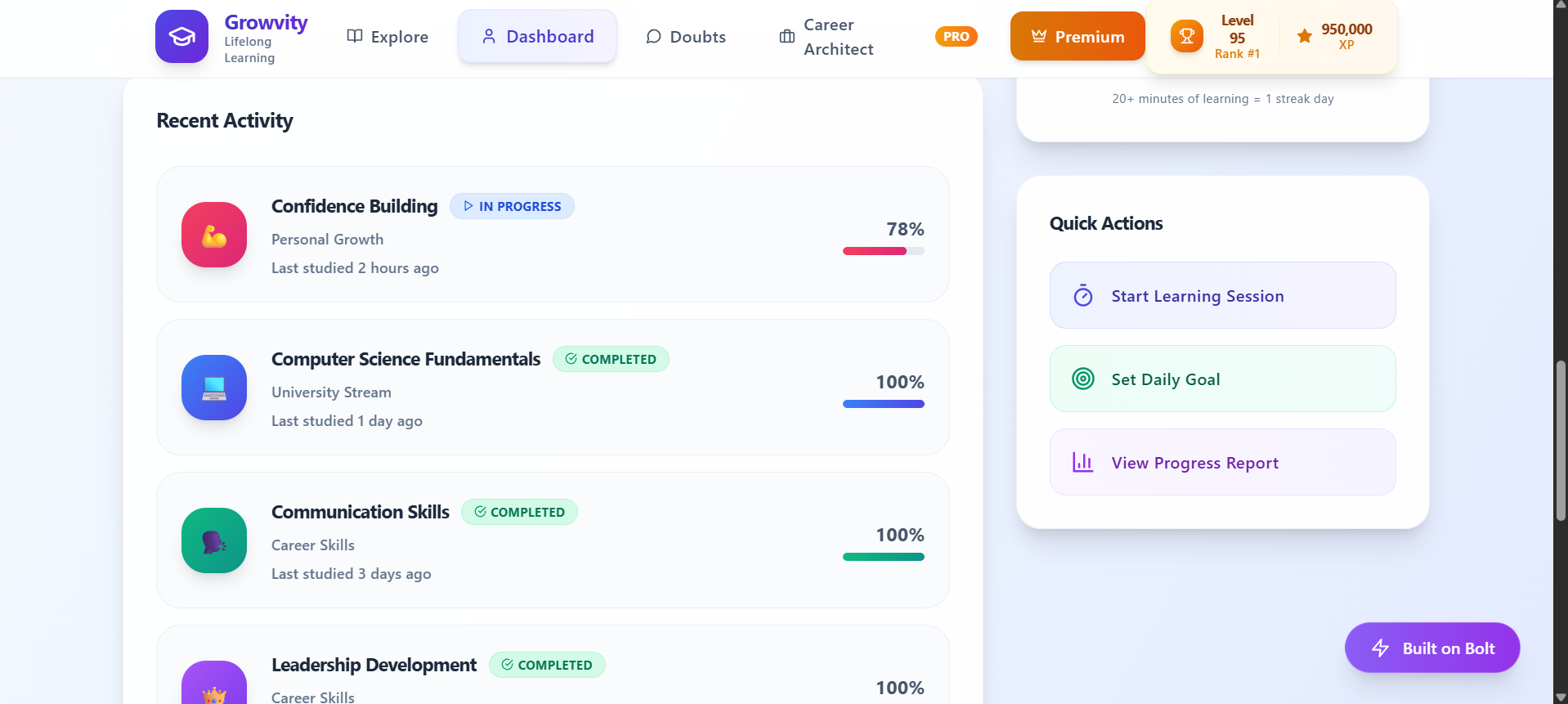
Task: Go to Career Architect
Action: coord(827,37)
